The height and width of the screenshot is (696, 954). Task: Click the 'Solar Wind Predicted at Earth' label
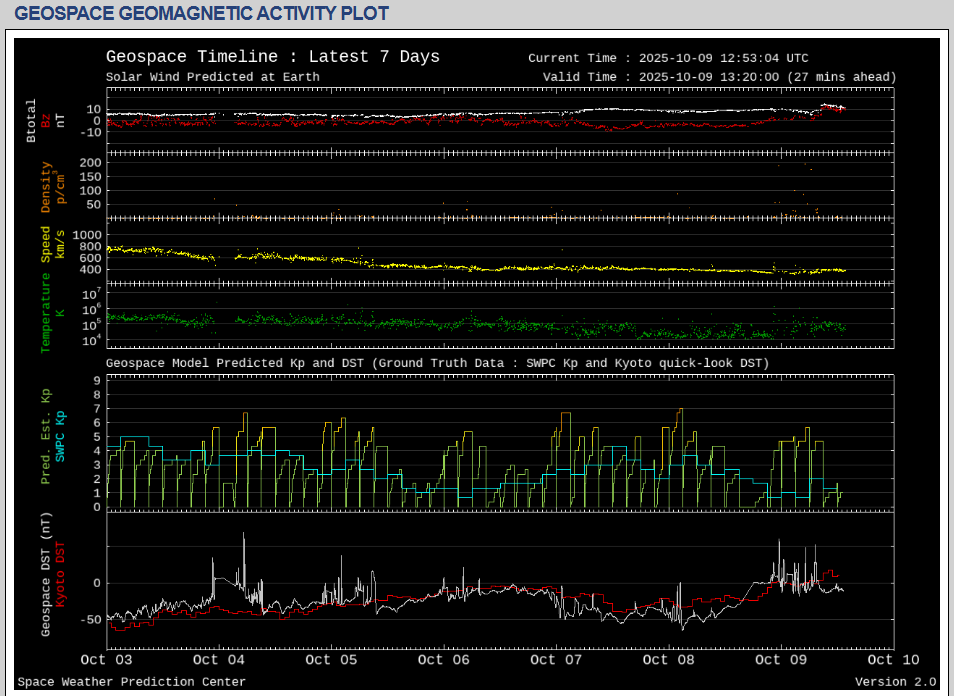(x=213, y=77)
